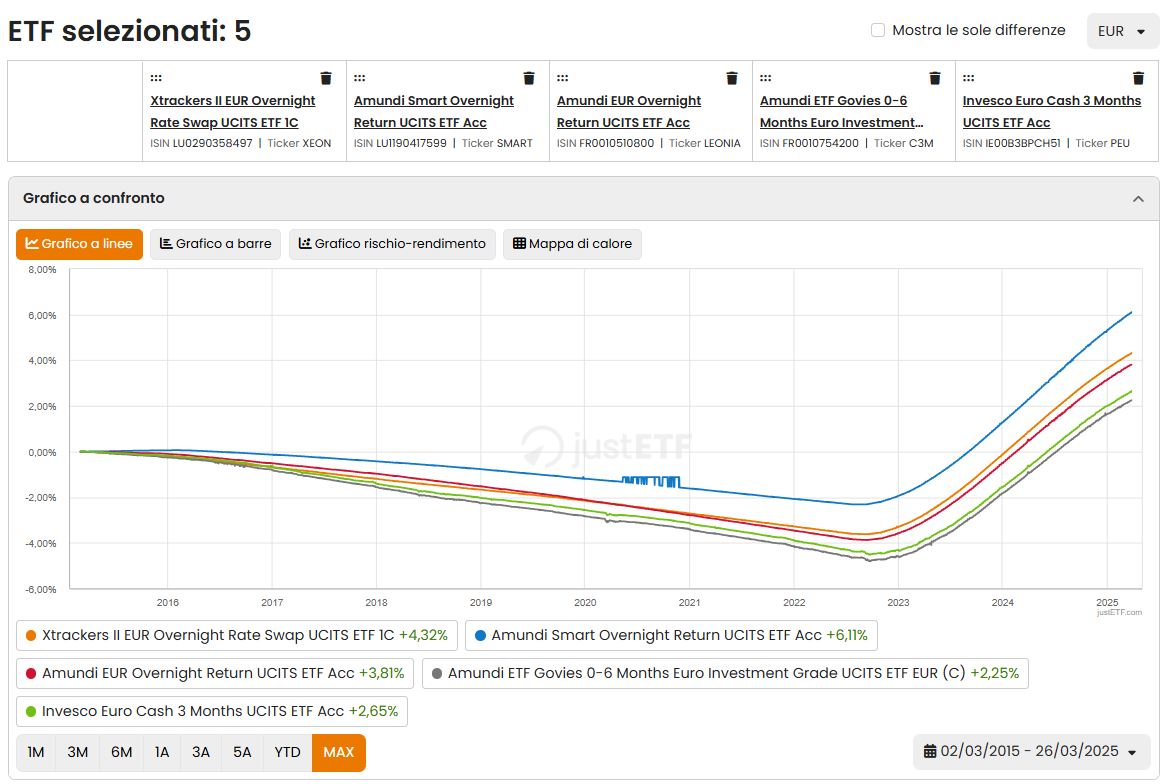Open Amundi Smart Overnight Return UCITS ETF link
The width and height of the screenshot is (1167, 784).
(434, 112)
